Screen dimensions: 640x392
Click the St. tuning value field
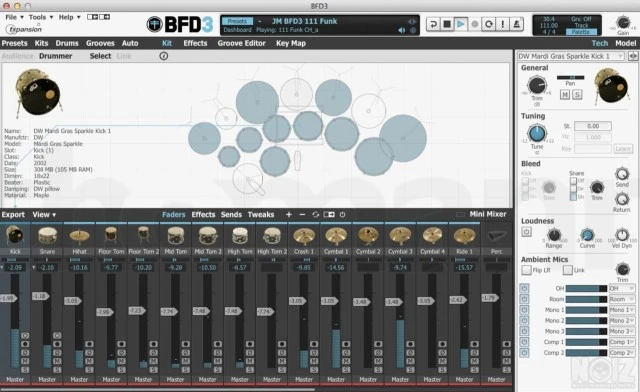click(593, 126)
